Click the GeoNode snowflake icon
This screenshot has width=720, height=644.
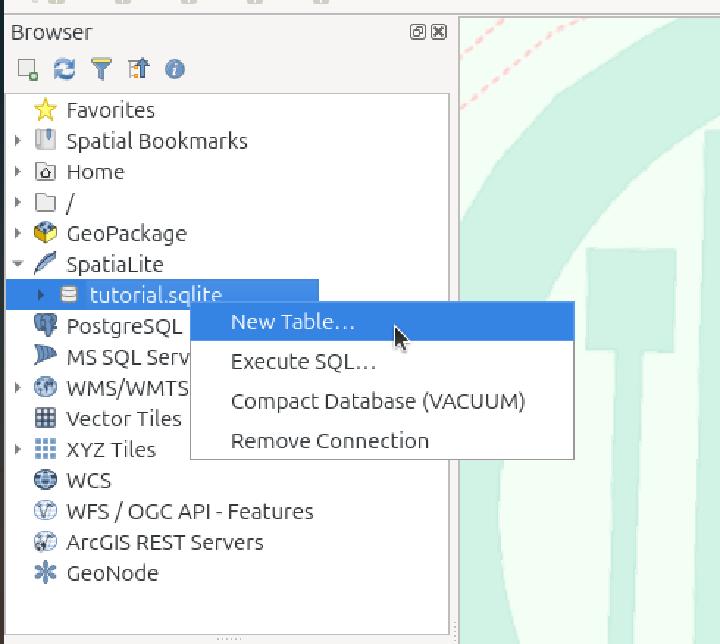coord(45,573)
